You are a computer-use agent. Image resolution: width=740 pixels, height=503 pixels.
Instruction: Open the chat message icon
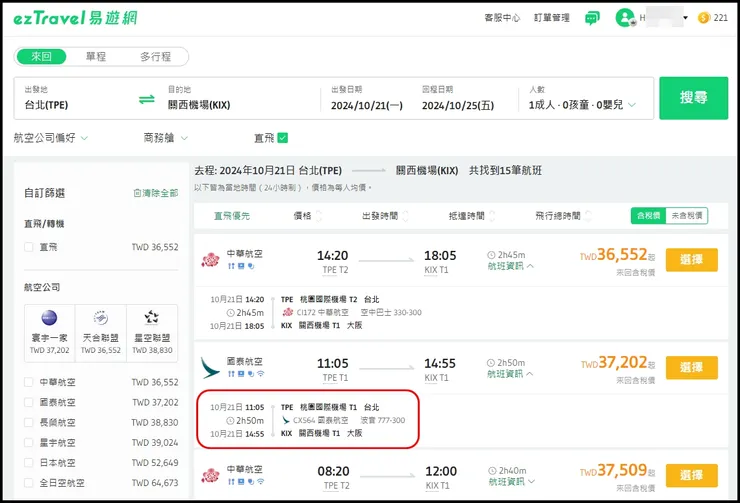[592, 18]
